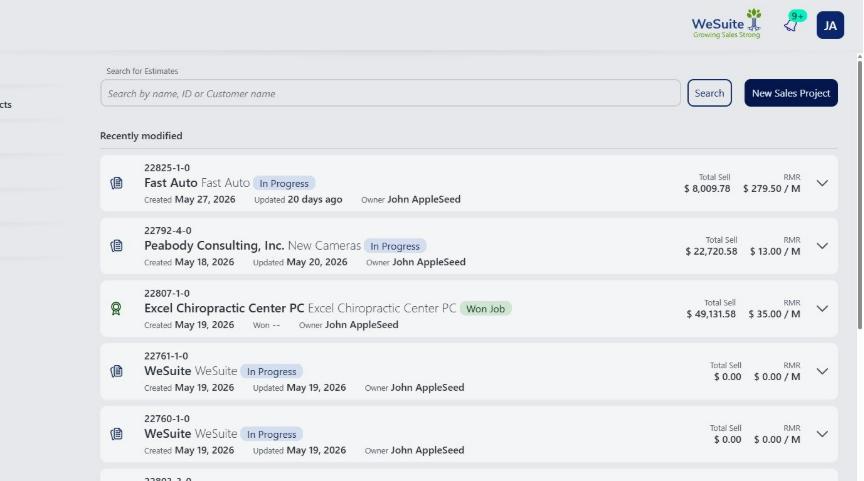Click In Progress badge on 22760-1-0
The height and width of the screenshot is (481, 864).
[272, 435]
